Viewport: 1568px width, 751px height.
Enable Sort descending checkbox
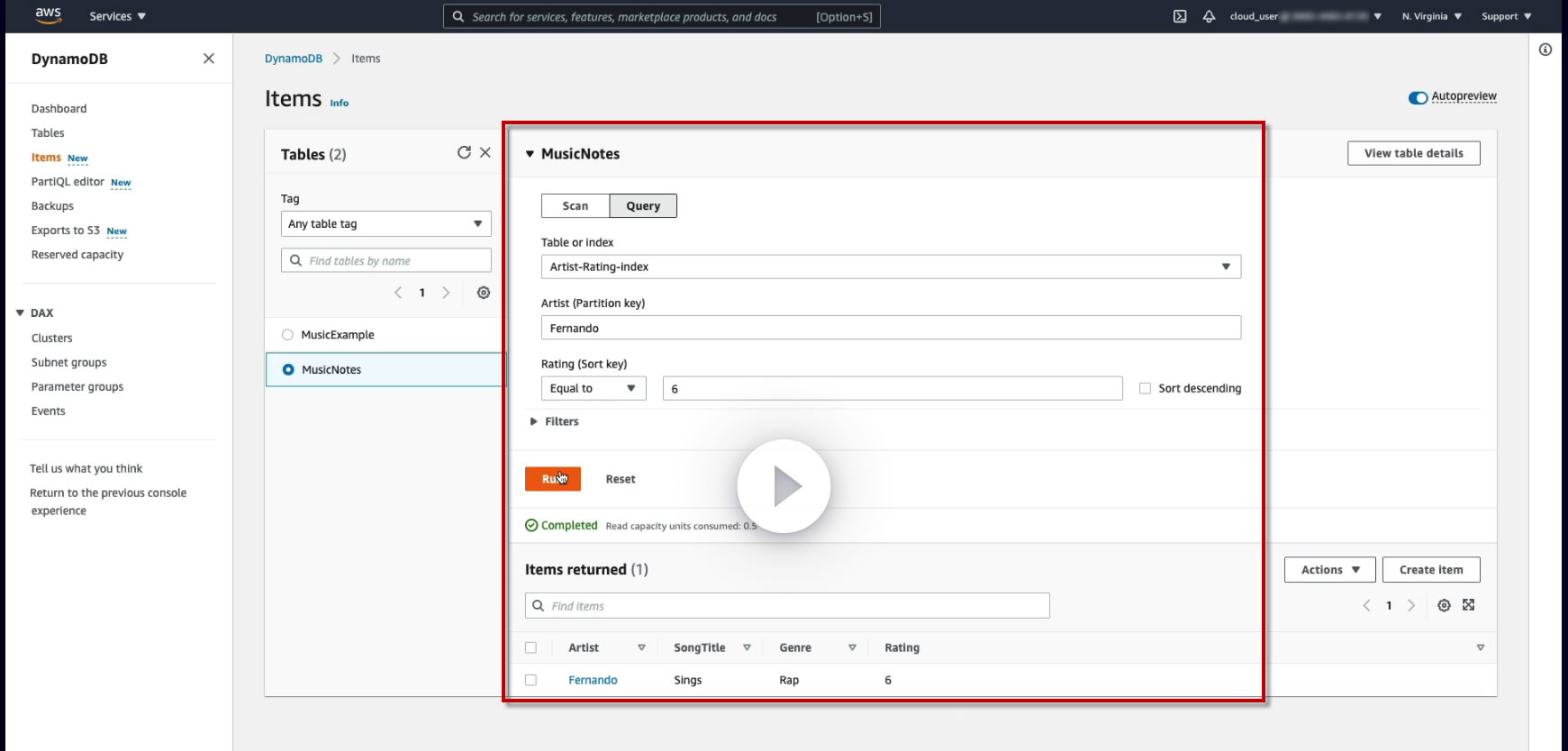(1145, 388)
